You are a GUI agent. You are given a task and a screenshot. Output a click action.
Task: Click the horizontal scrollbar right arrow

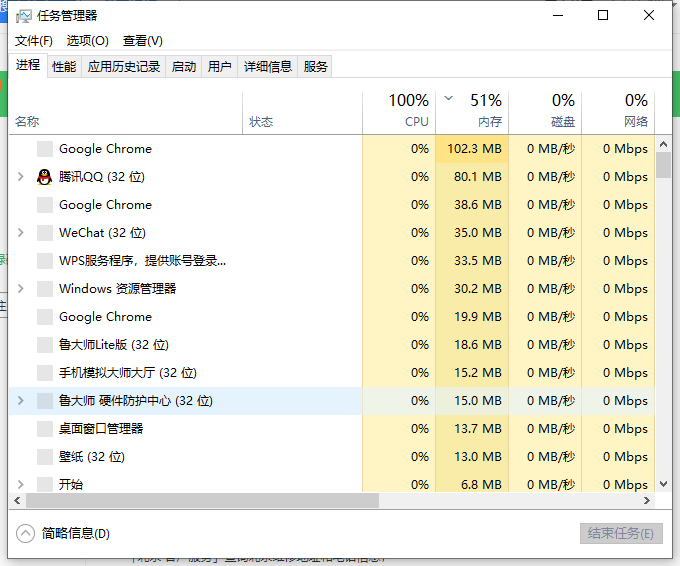[x=647, y=500]
